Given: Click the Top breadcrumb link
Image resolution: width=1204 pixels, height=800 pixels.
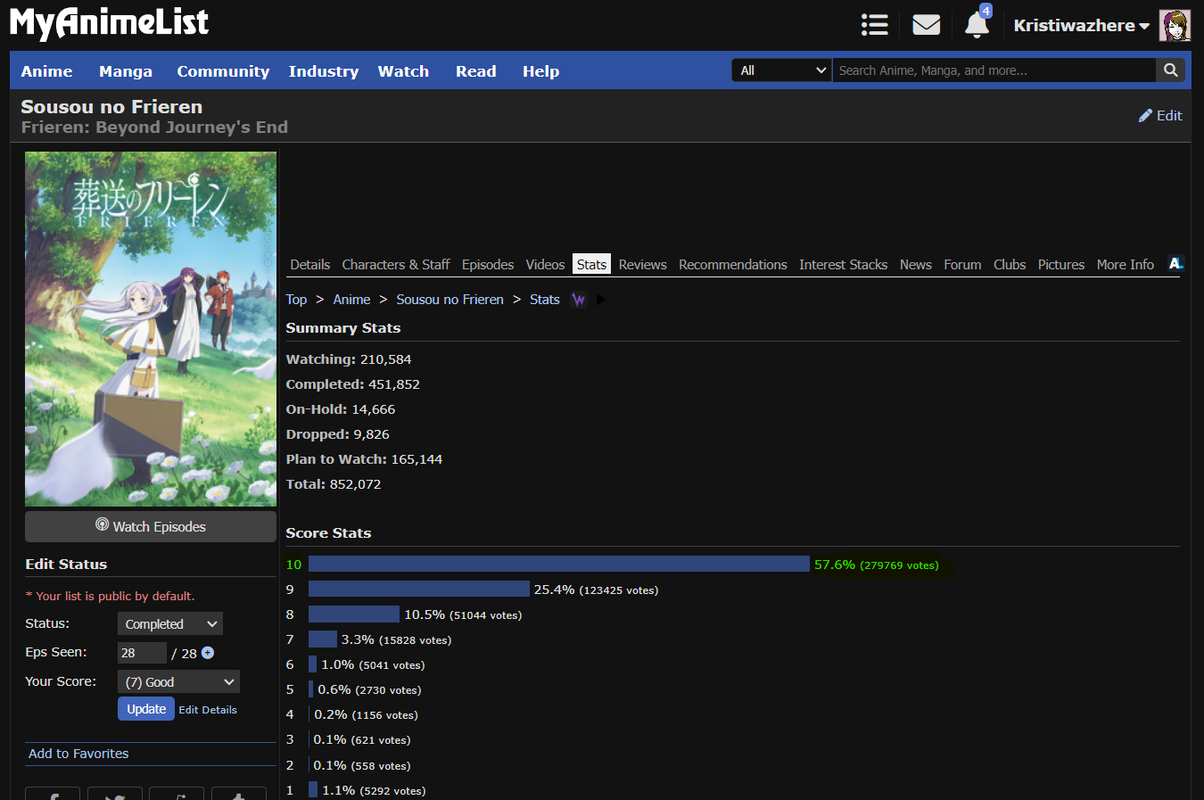Looking at the screenshot, I should coord(296,300).
